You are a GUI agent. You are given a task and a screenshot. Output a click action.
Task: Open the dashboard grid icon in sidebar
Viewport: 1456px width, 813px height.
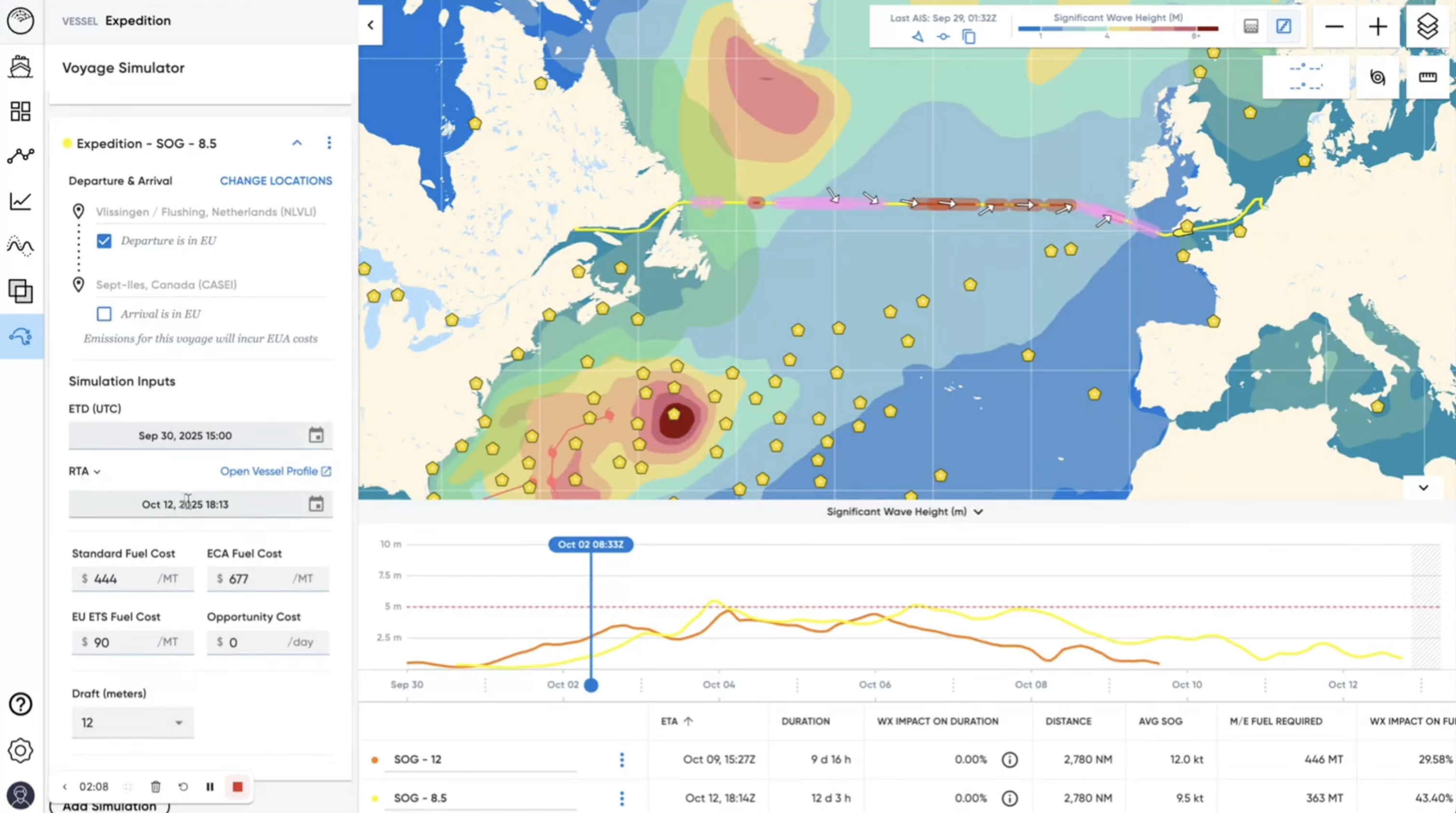20,112
